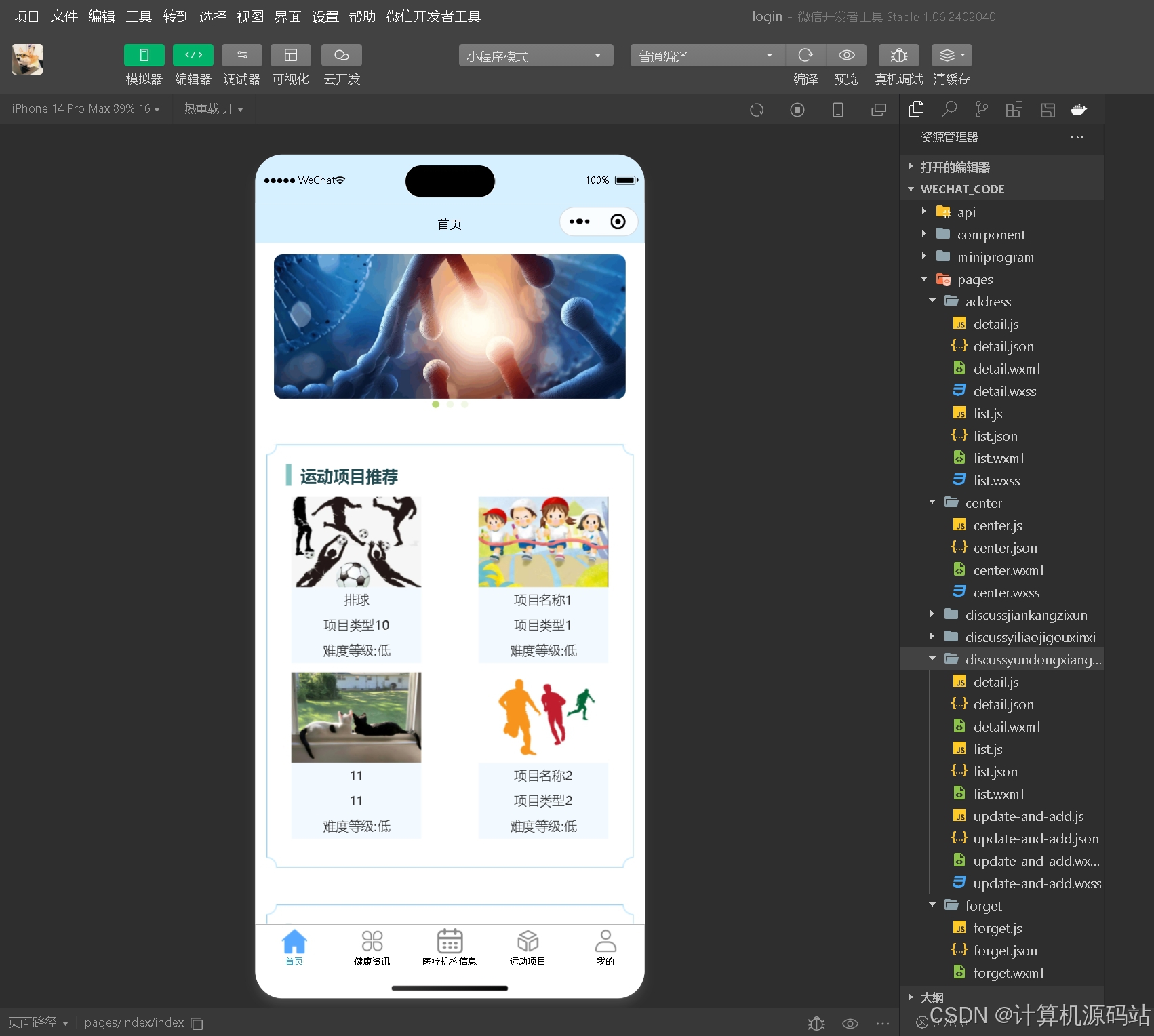Screen dimensions: 1154x1036
Task: Tap the 医疗机构信息 tab
Action: 450,948
